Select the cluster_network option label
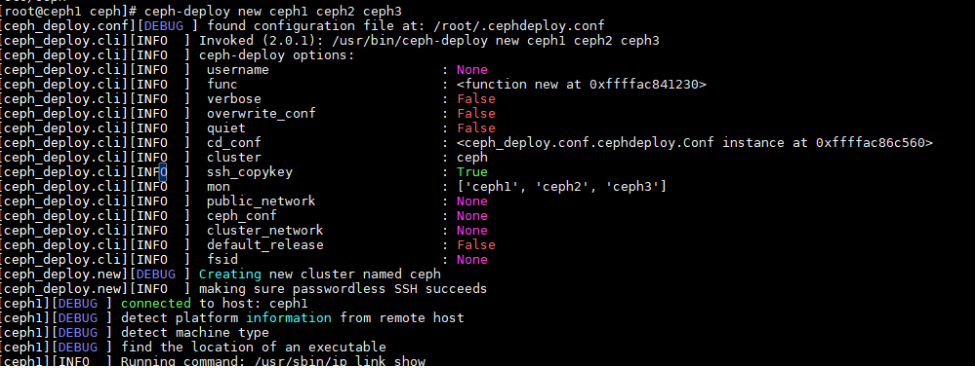The height and width of the screenshot is (368, 975). coord(265,231)
